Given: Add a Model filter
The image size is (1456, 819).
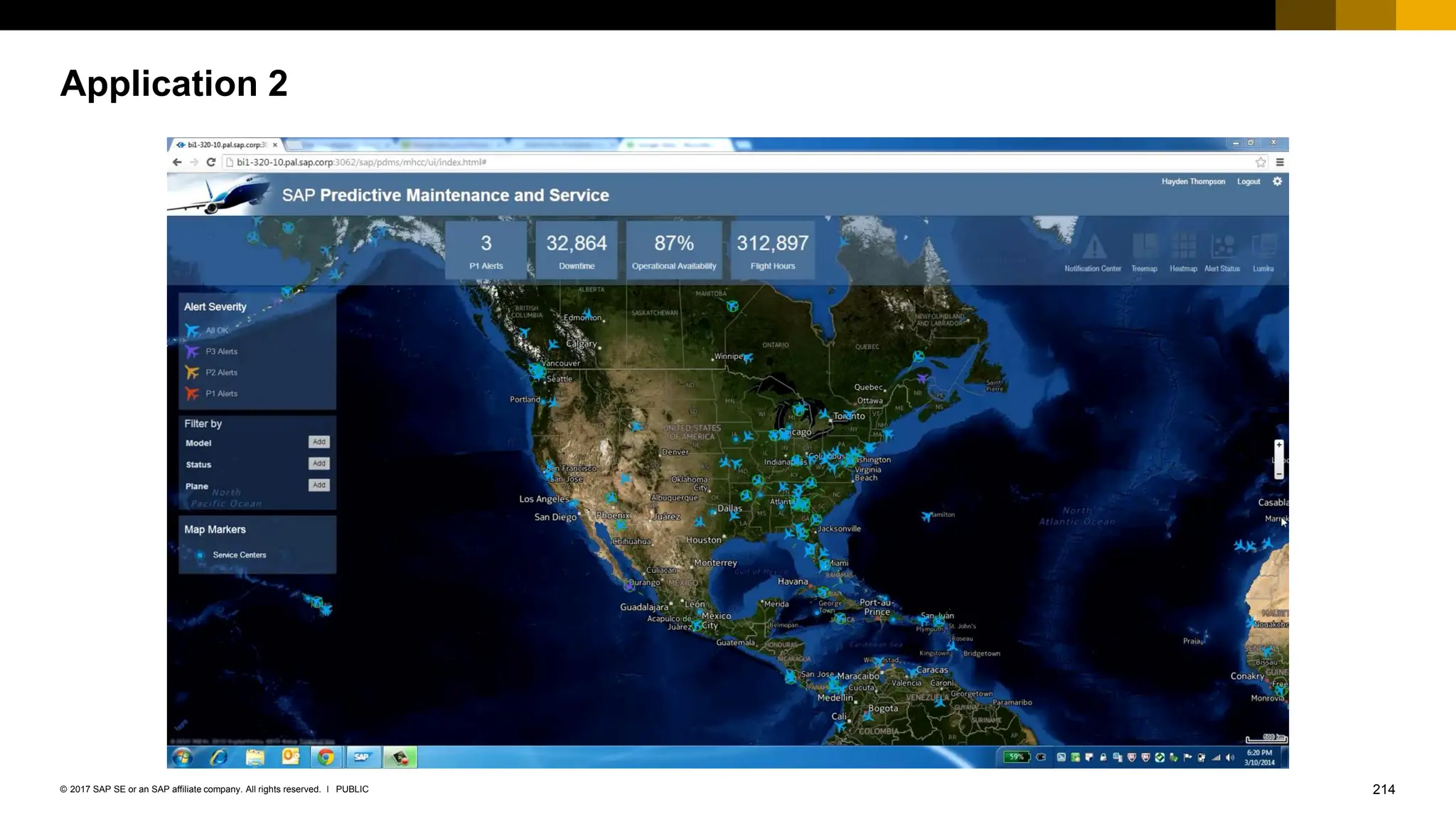Looking at the screenshot, I should pyautogui.click(x=319, y=442).
